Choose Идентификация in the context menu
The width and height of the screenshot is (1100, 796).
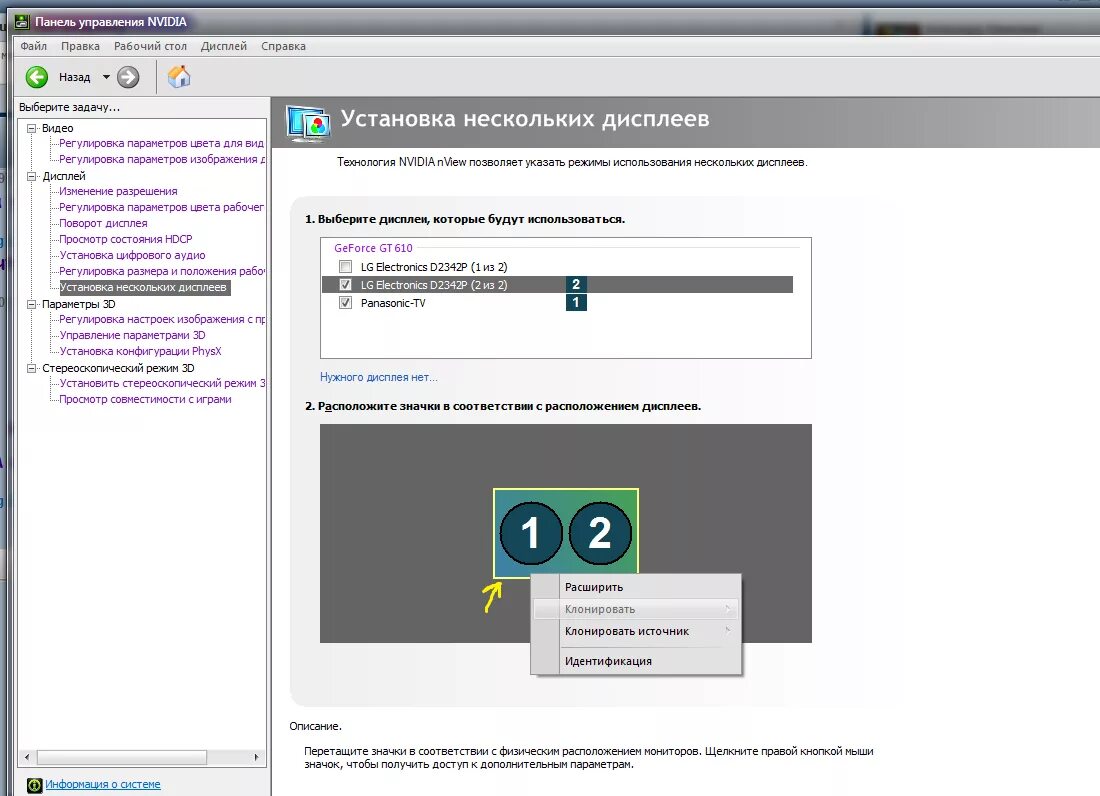[x=636, y=661]
